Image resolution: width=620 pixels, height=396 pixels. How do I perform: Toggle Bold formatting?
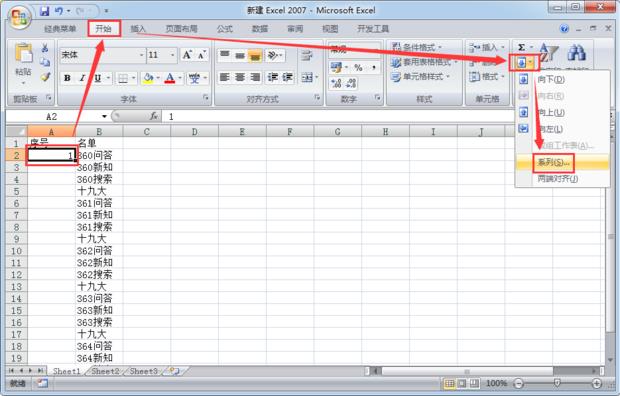67,78
